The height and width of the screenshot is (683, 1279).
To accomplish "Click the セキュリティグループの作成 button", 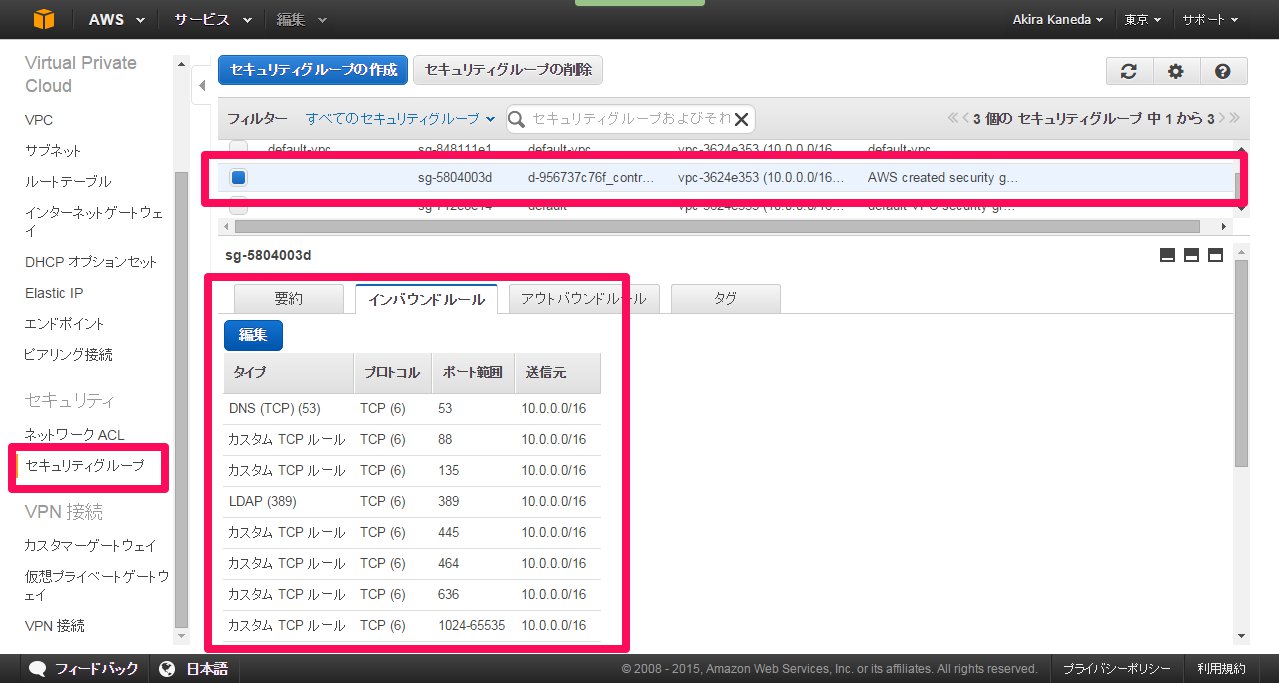I will coord(313,70).
